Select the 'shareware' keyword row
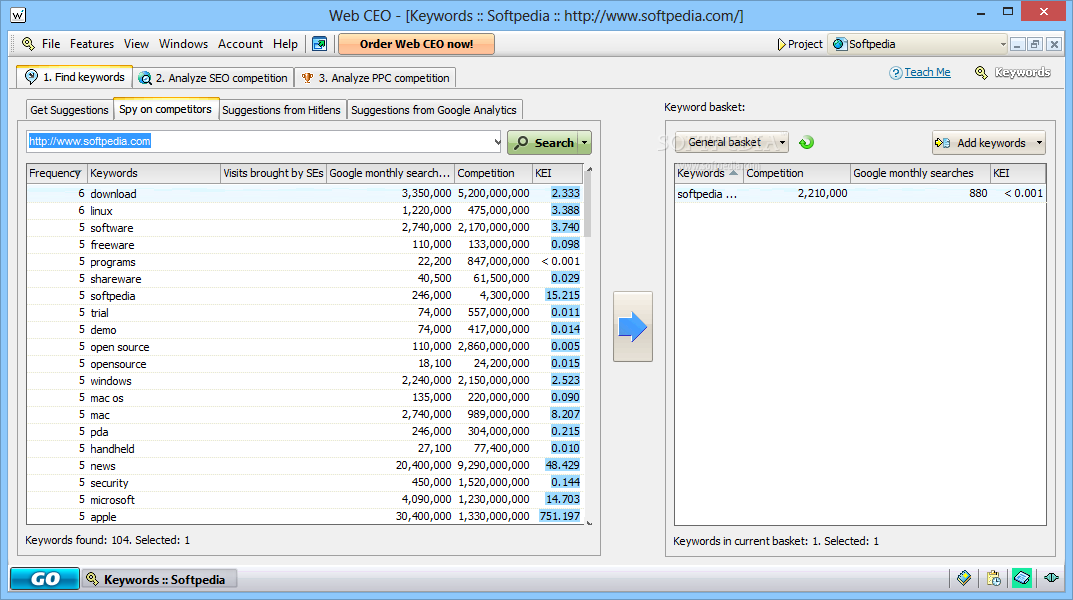1073x600 pixels. point(305,278)
